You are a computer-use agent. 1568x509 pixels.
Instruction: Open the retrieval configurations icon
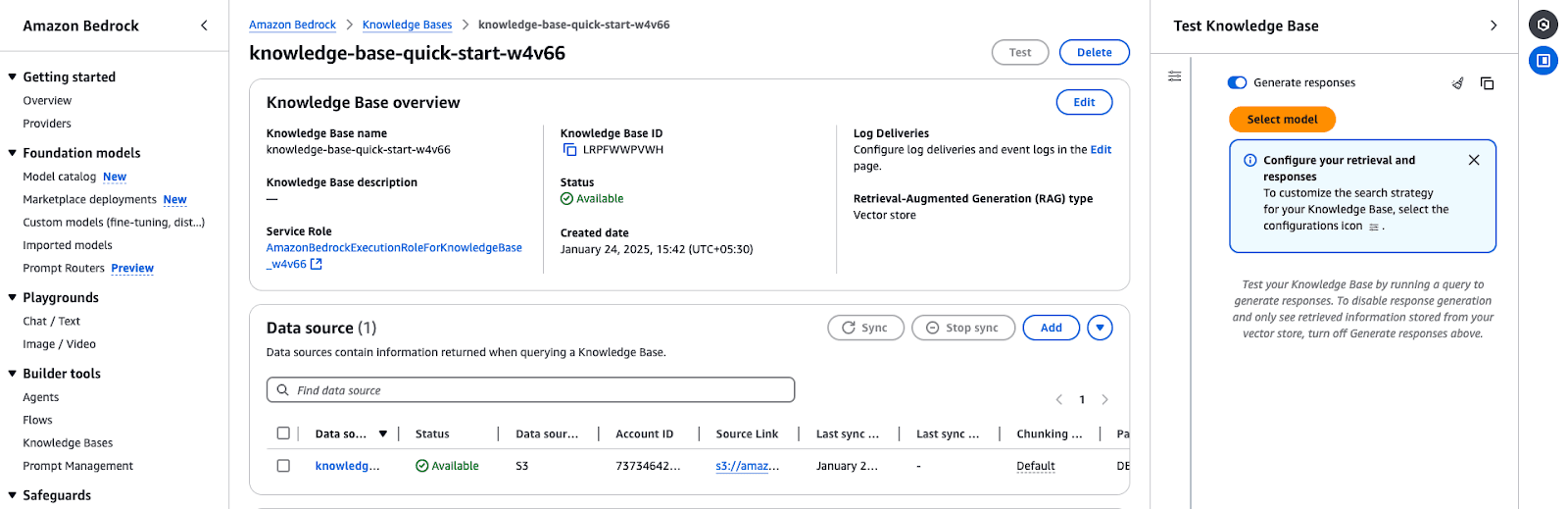(x=1174, y=76)
